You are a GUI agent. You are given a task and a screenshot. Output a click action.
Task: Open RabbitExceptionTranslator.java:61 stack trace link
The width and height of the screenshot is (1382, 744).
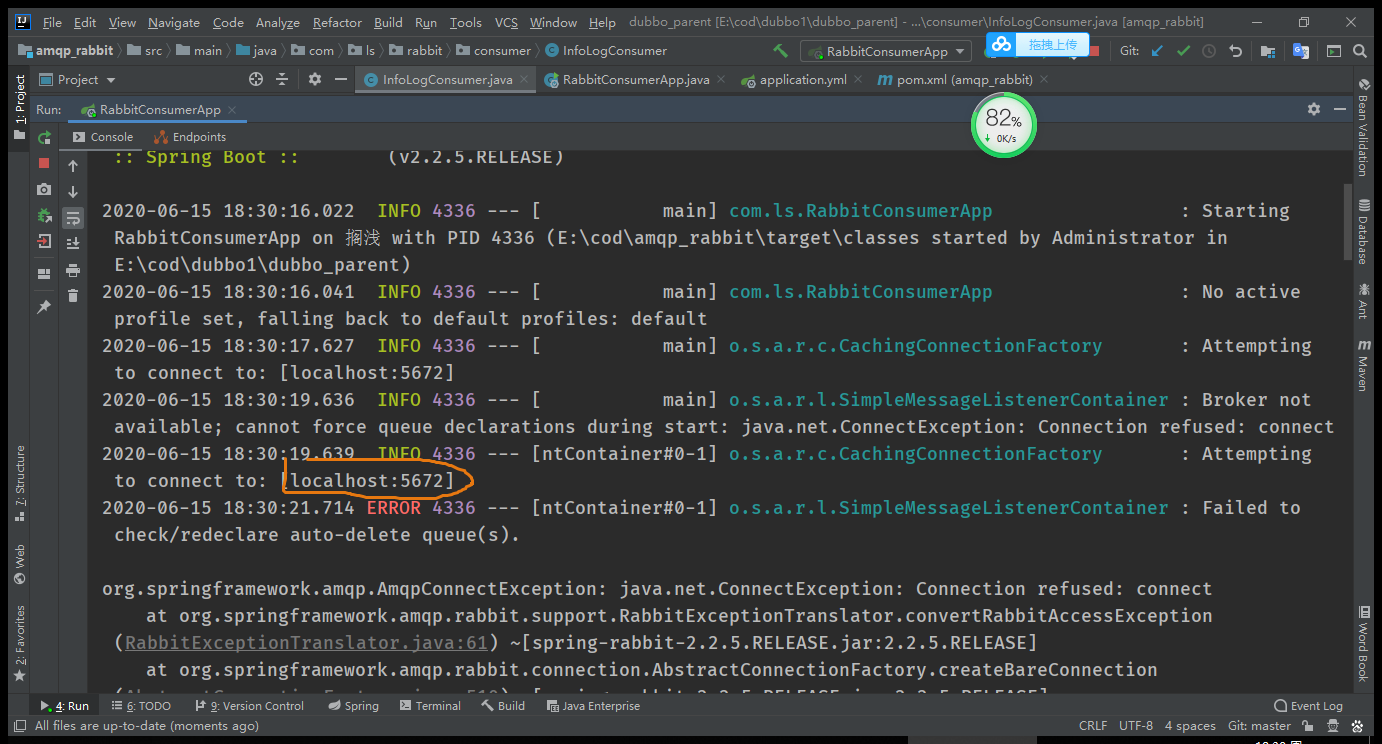(x=306, y=643)
